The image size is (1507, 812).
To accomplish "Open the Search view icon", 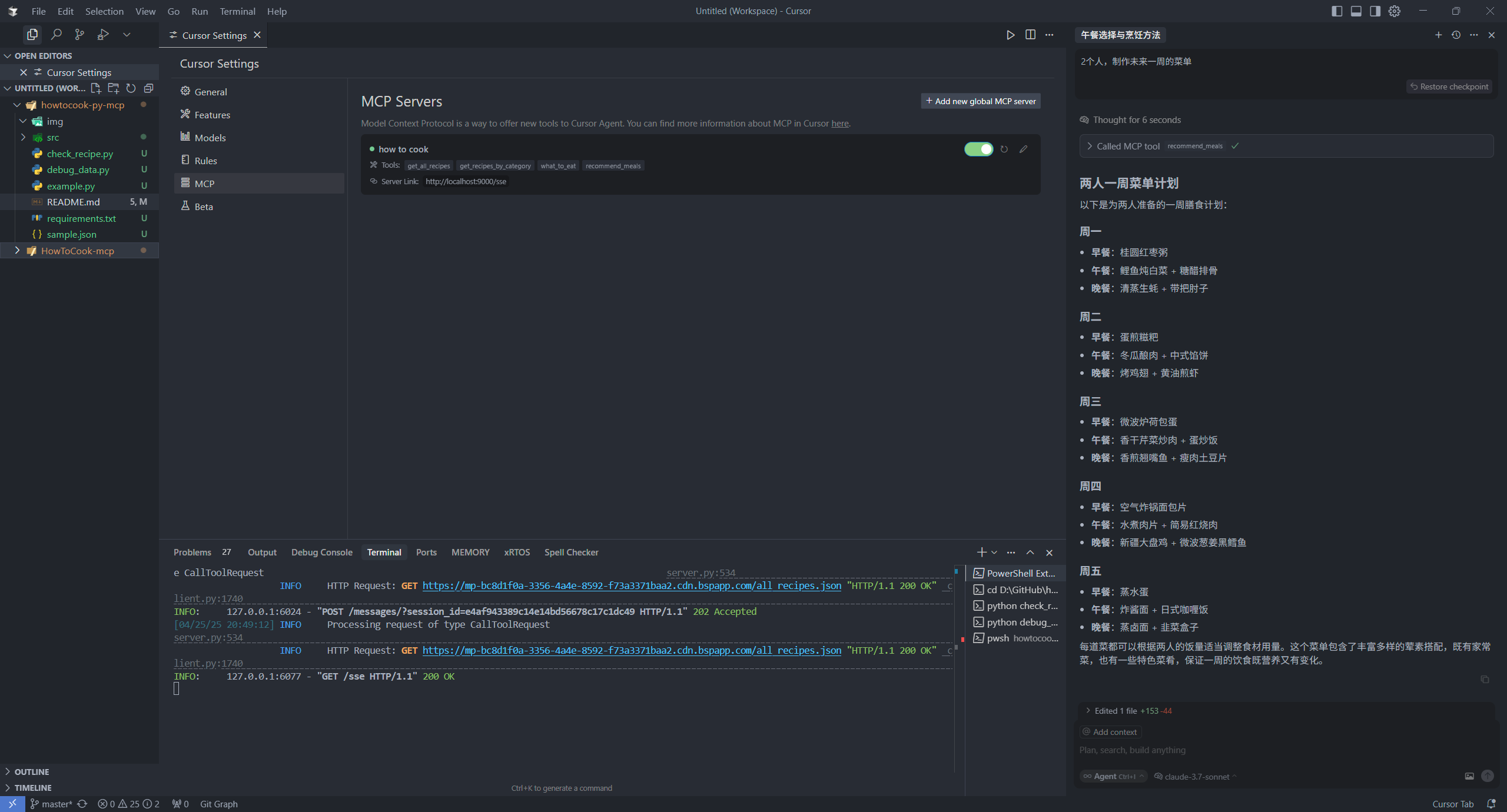I will pyautogui.click(x=56, y=35).
